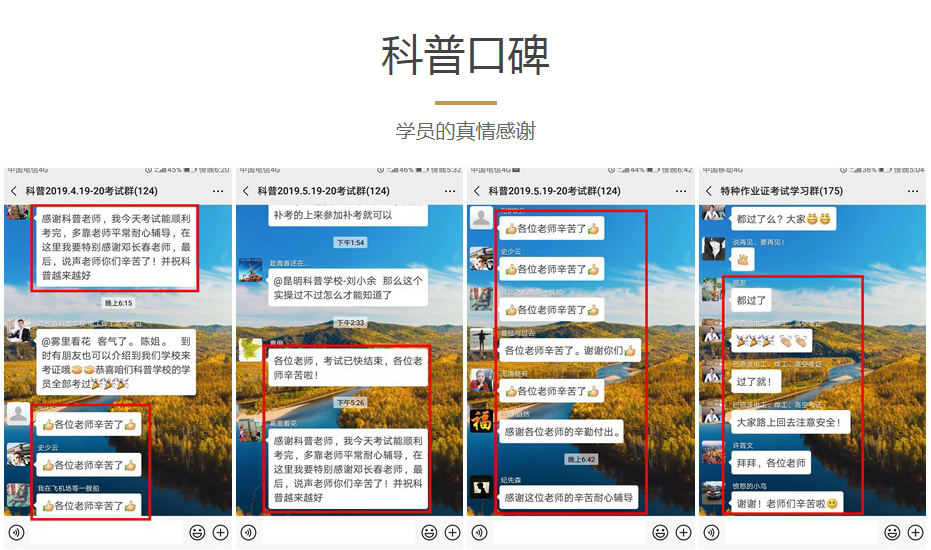931x550 pixels.
Task: Open emoji picker in chat showing 下午5:26
Action: pyautogui.click(x=429, y=533)
